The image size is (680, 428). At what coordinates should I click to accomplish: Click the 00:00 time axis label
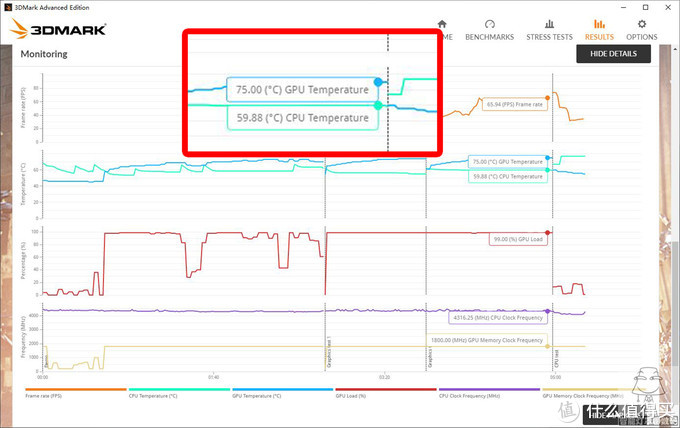pos(42,377)
